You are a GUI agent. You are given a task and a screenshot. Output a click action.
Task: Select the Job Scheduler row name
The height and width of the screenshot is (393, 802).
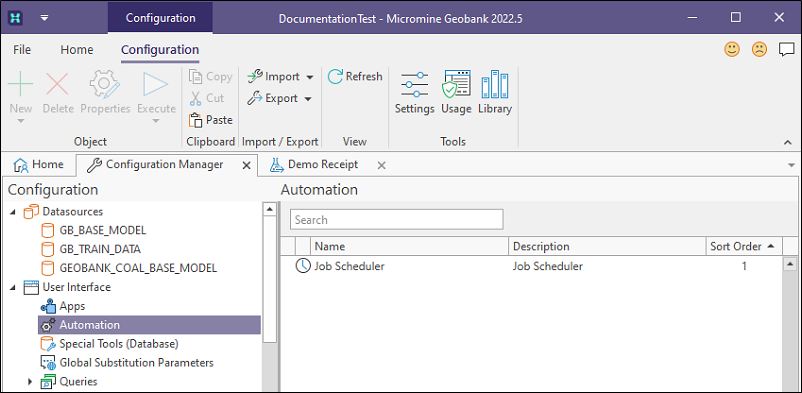point(349,266)
